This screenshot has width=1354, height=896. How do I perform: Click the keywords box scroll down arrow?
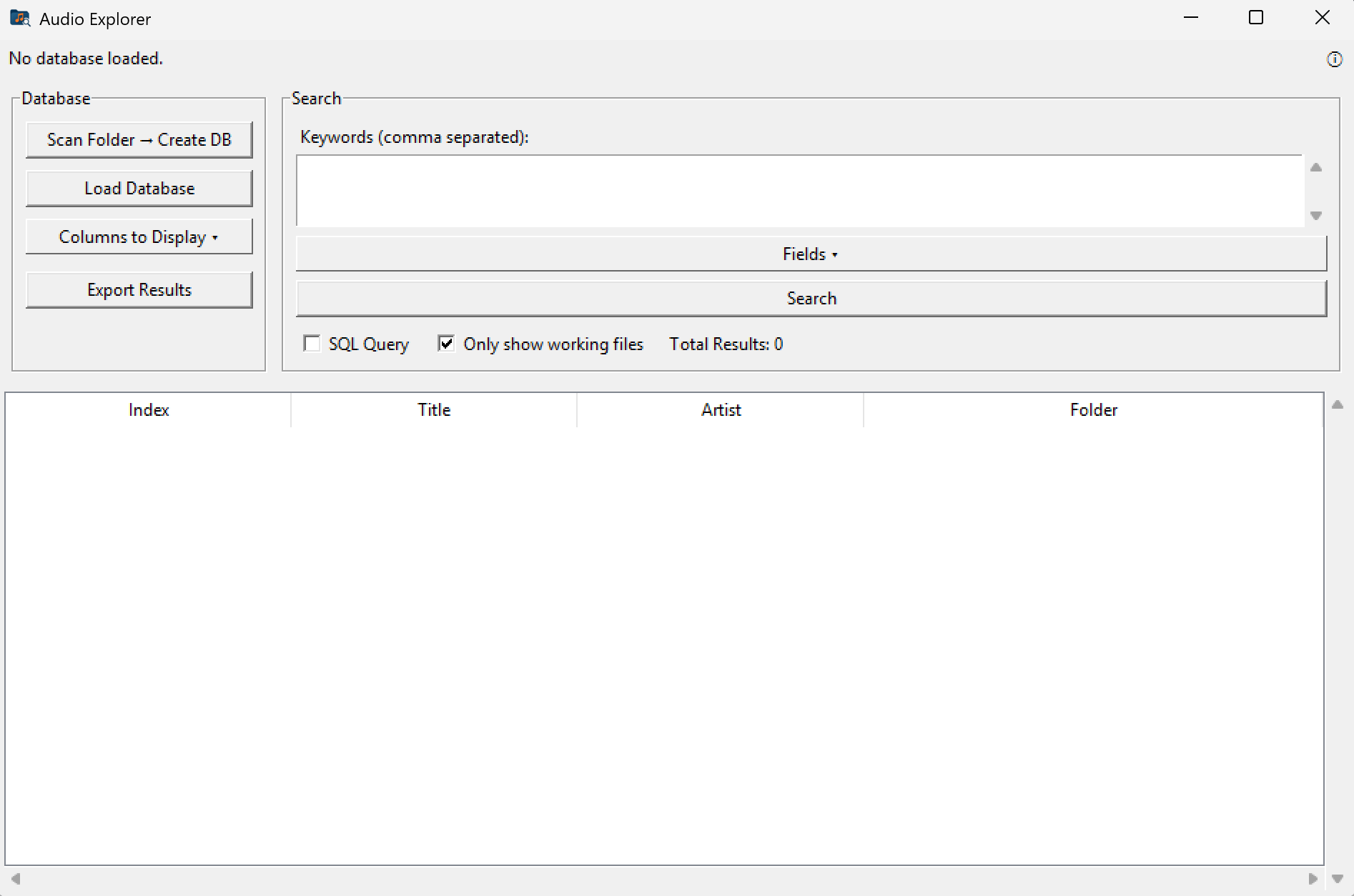pyautogui.click(x=1316, y=215)
